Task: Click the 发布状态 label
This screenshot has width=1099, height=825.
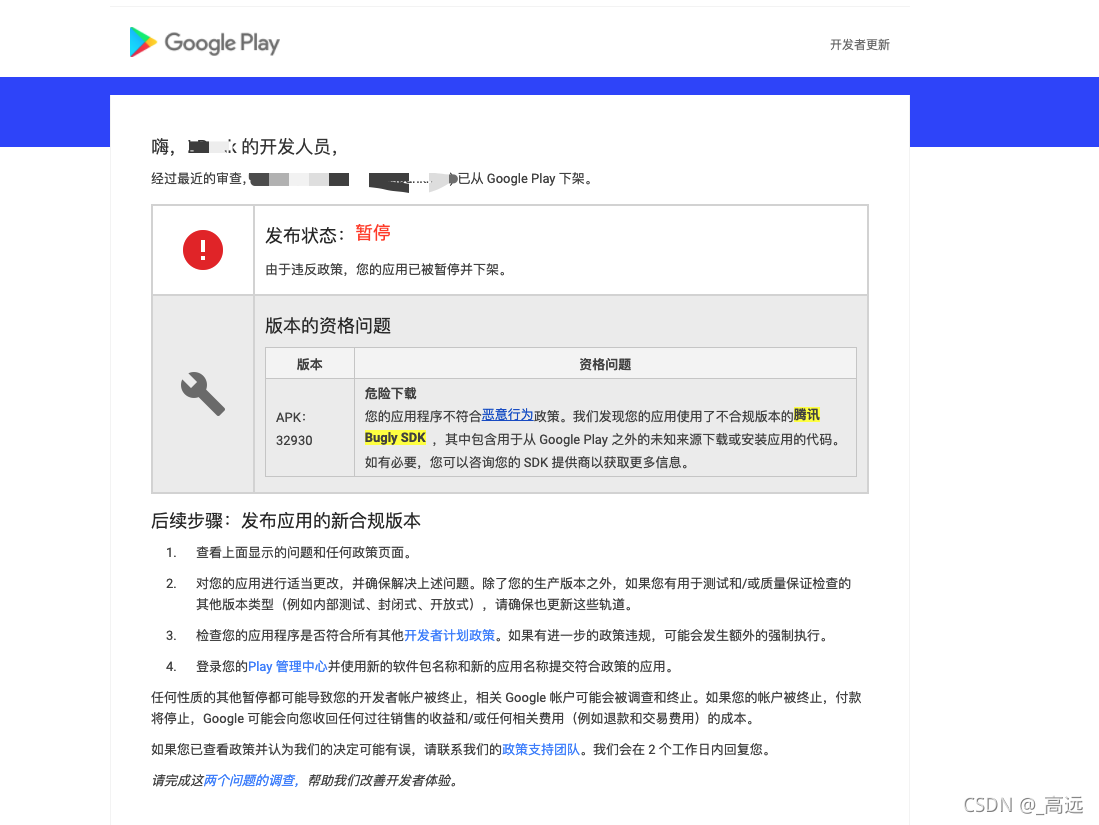Action: click(x=305, y=236)
